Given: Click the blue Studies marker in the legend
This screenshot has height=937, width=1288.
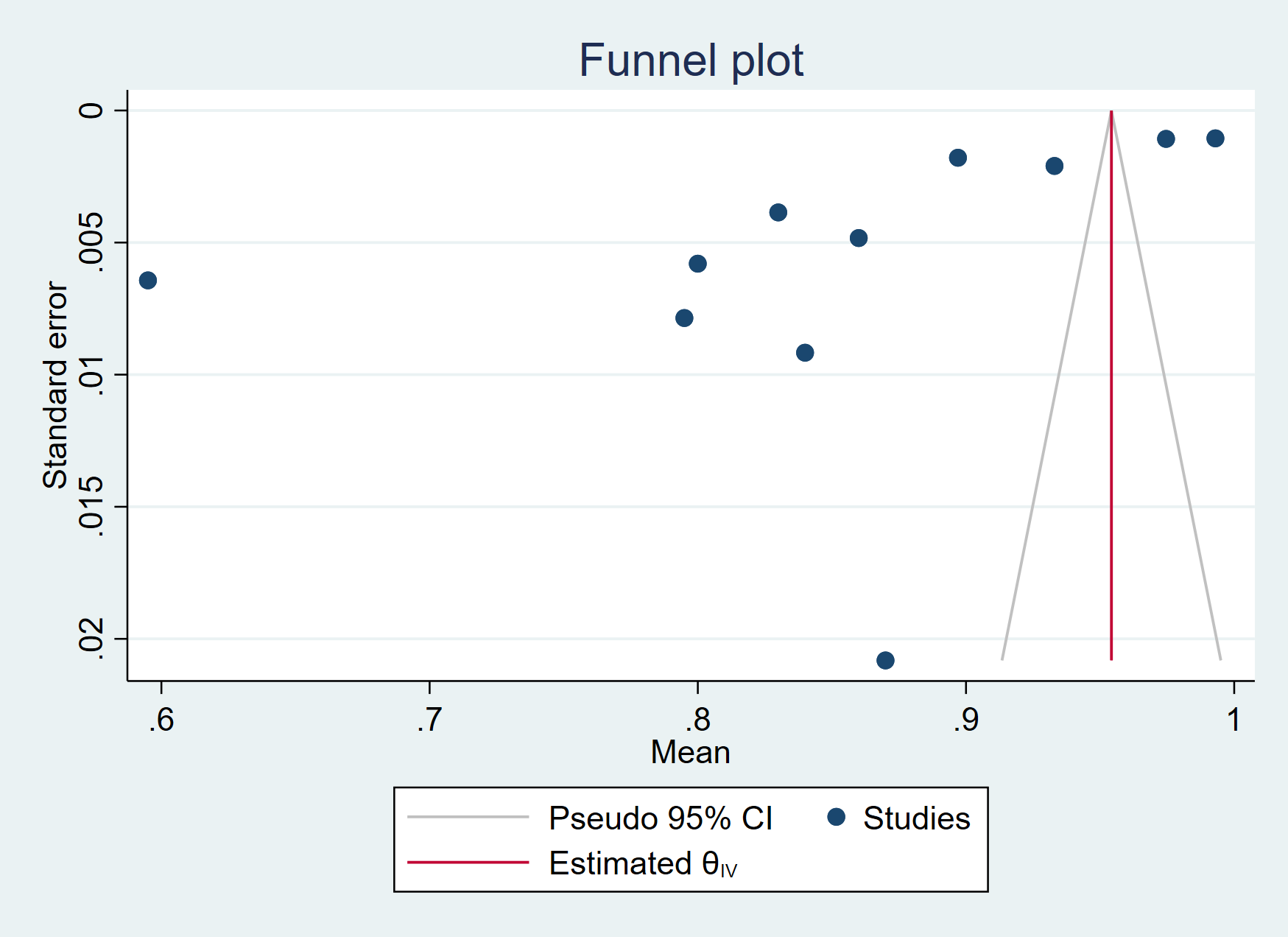Looking at the screenshot, I should [836, 817].
